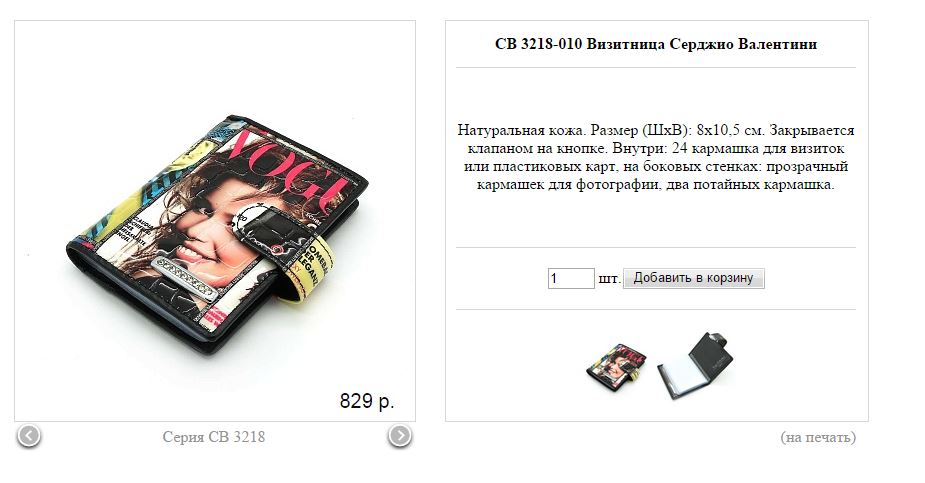Image resolution: width=925 pixels, height=483 pixels.
Task: Click the silver metal plate on the holder
Action: tap(185, 278)
